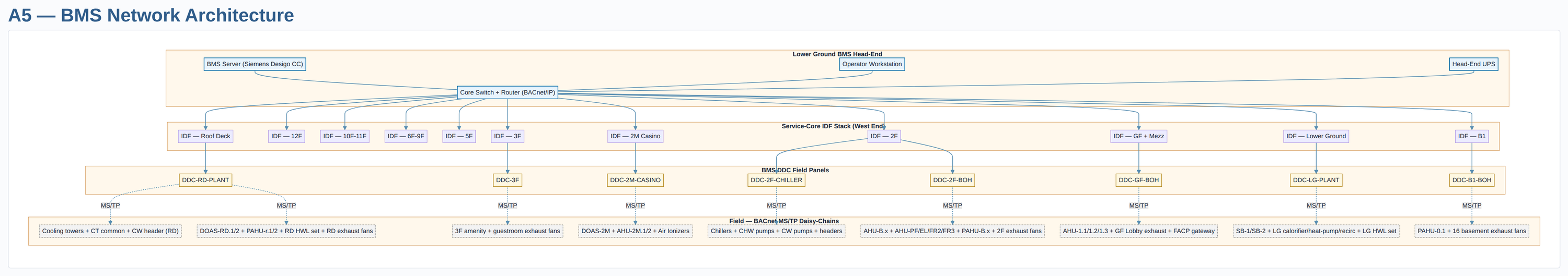The height and width of the screenshot is (276, 1568).
Task: Click the IDF — Roof Deck node
Action: (x=205, y=136)
